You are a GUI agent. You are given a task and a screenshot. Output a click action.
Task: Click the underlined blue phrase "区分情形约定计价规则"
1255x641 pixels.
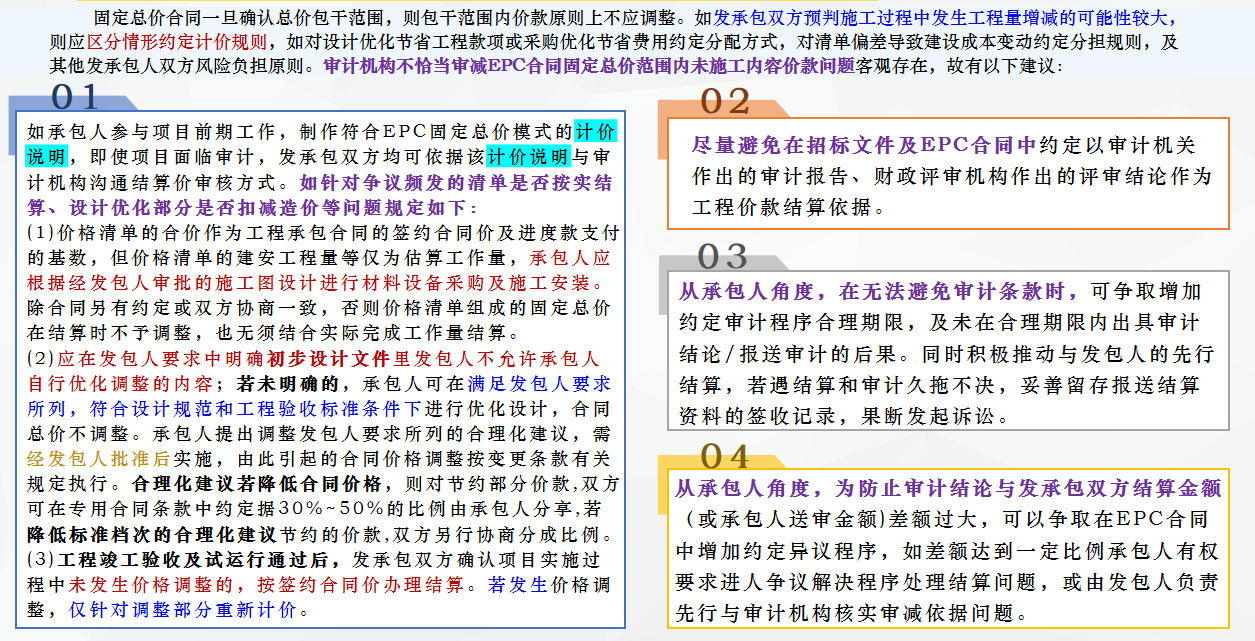[x=178, y=42]
